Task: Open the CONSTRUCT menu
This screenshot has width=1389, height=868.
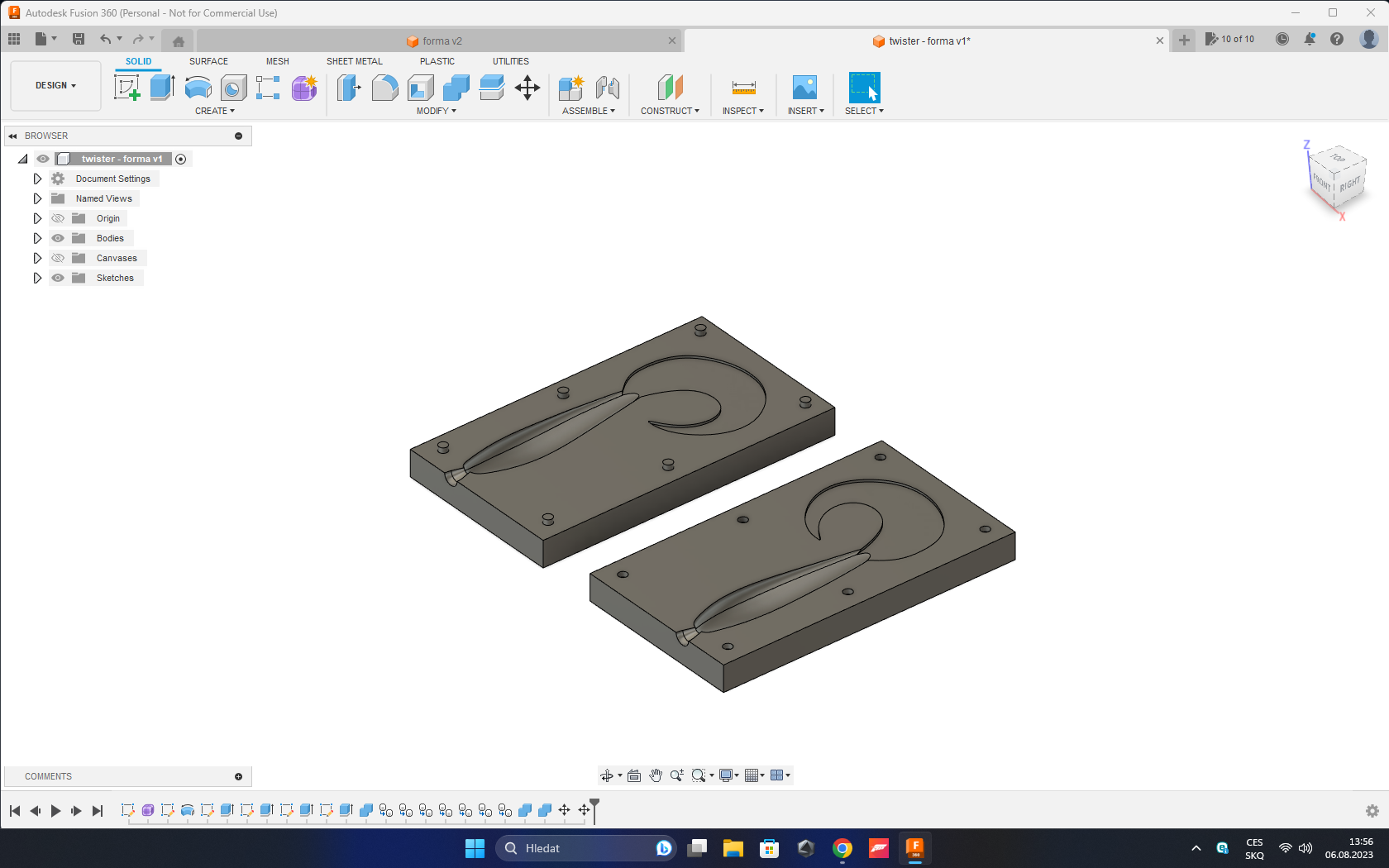Action: tap(670, 111)
